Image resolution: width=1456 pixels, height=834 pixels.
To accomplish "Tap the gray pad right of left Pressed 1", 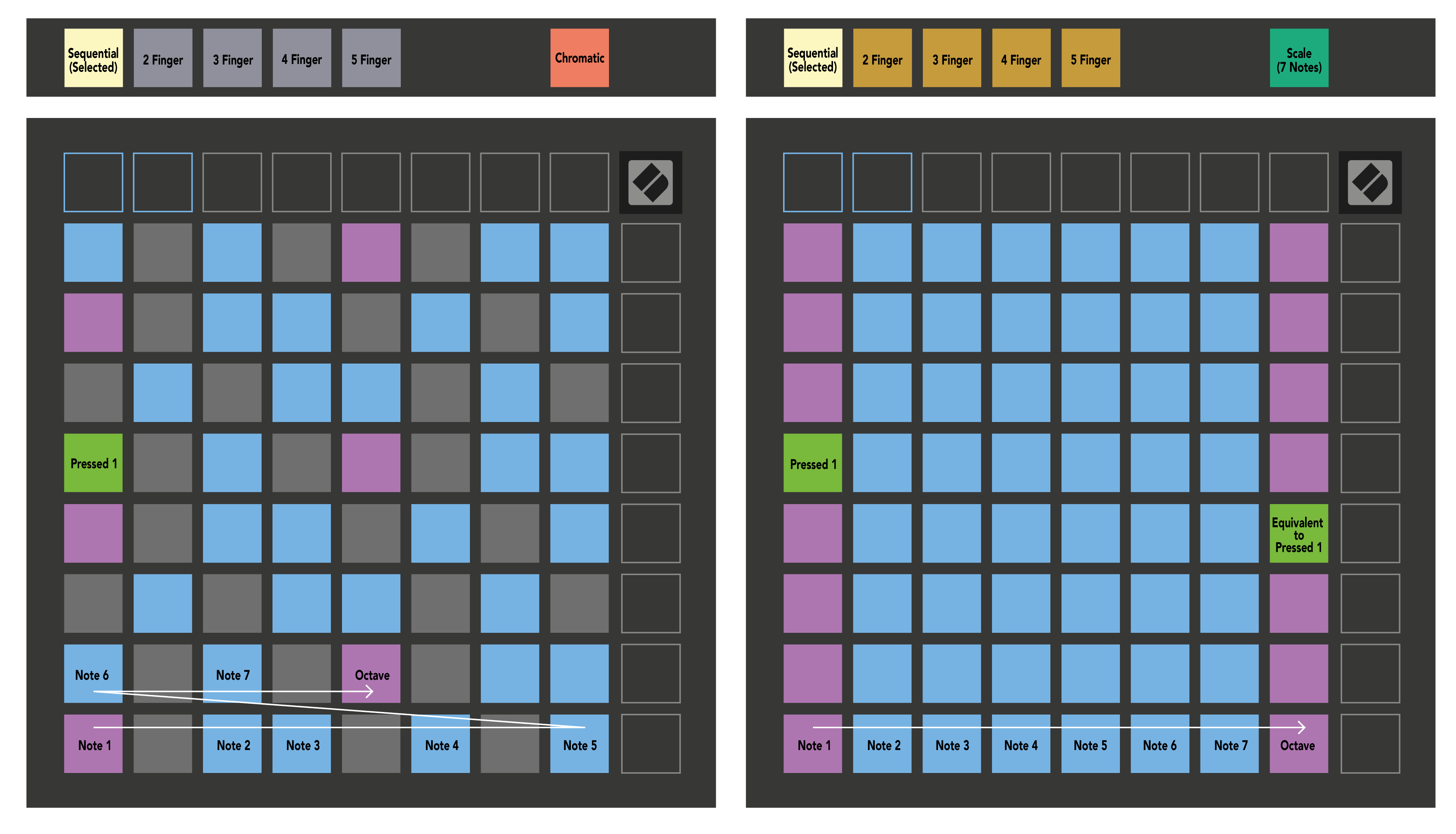I will [x=163, y=463].
